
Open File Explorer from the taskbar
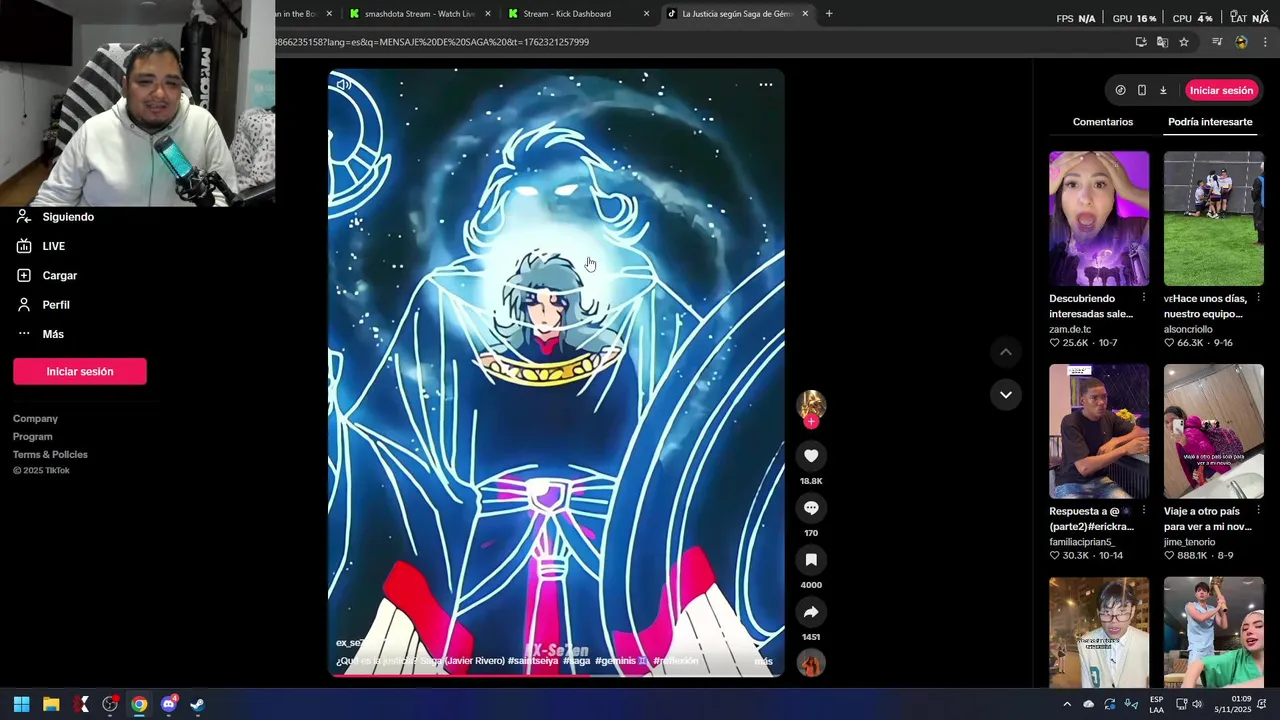click(x=51, y=704)
